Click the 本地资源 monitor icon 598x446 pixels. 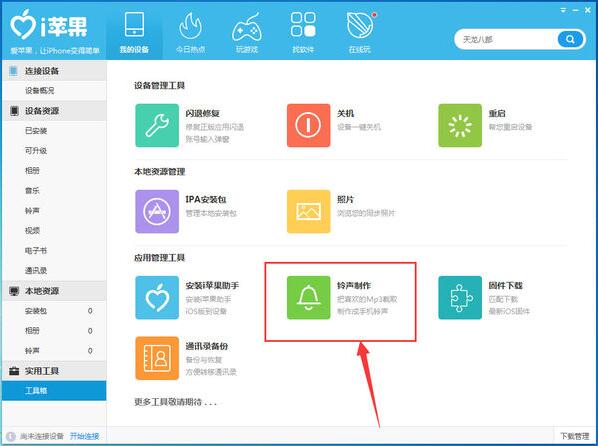coord(14,291)
